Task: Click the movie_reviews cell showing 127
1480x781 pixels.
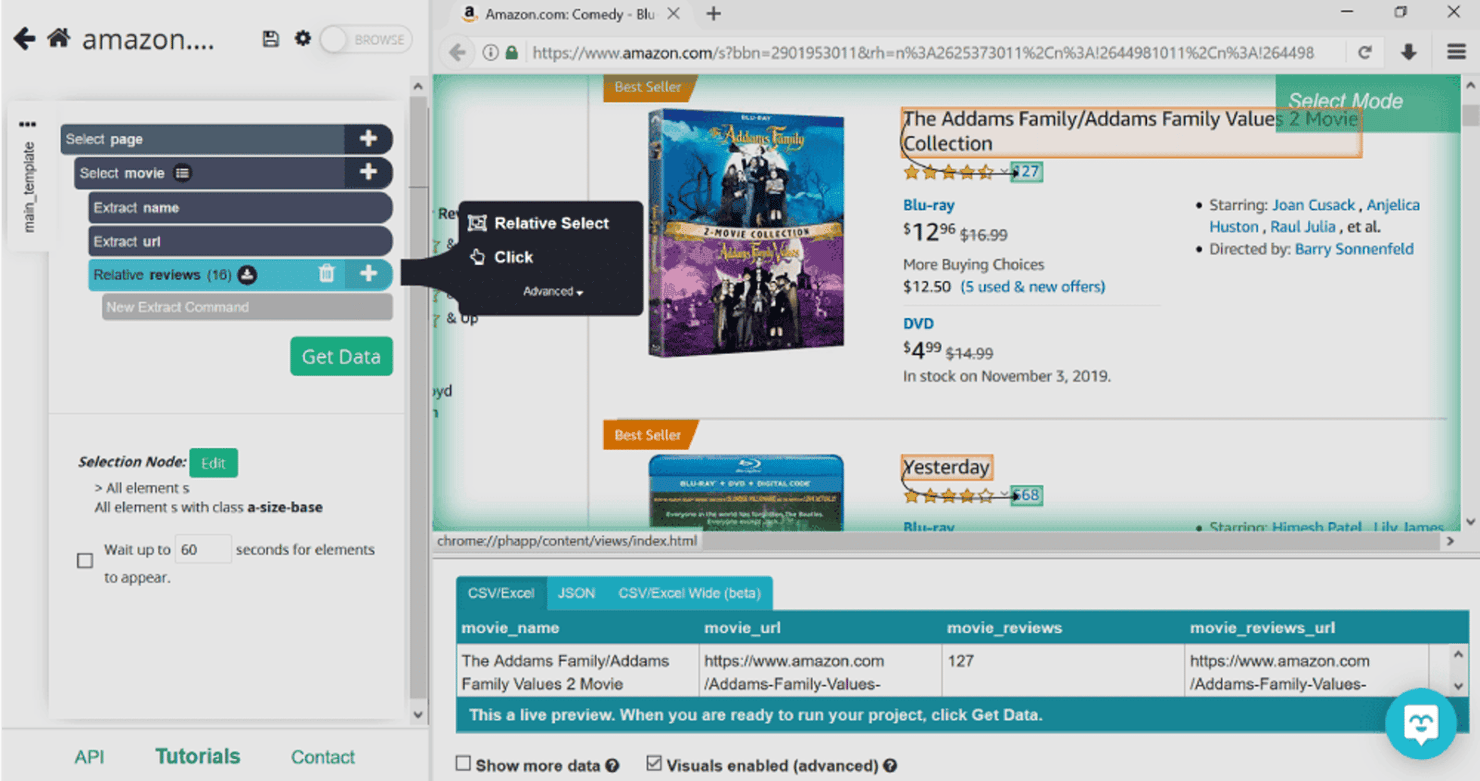Action: 1063,672
